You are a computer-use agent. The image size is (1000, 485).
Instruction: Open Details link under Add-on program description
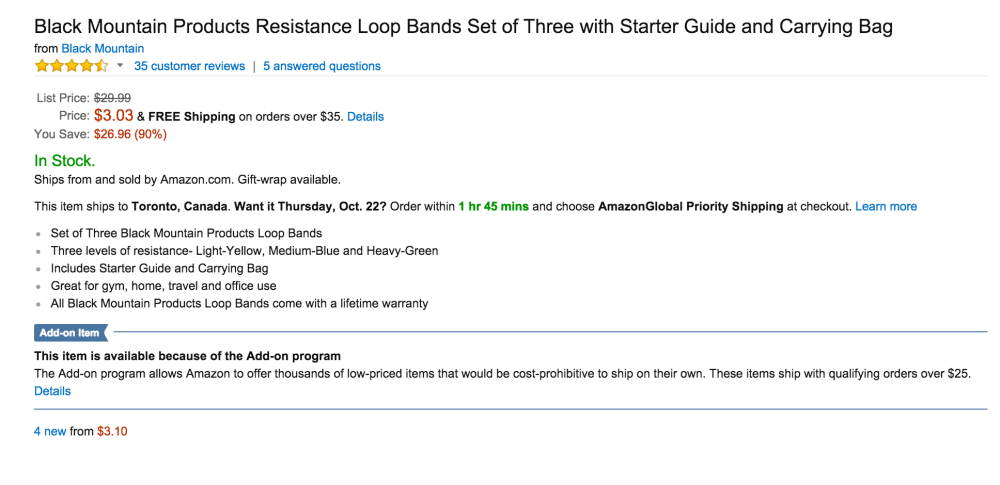(52, 391)
